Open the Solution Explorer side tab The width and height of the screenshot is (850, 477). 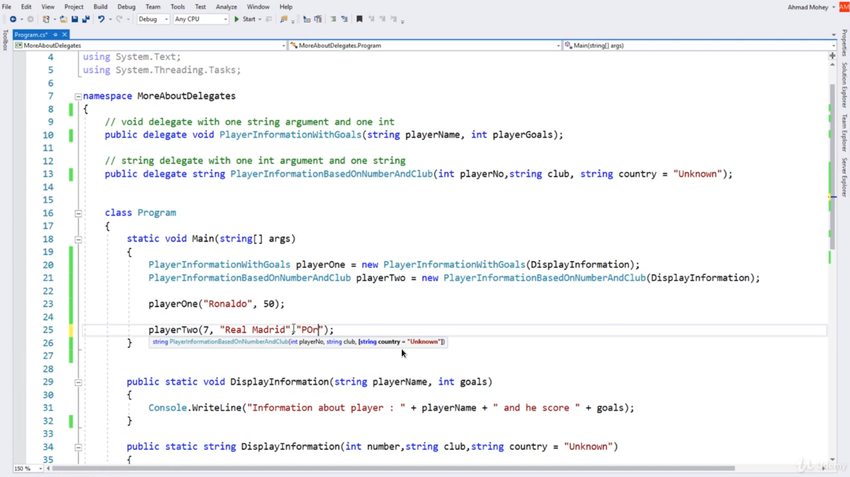pos(844,85)
